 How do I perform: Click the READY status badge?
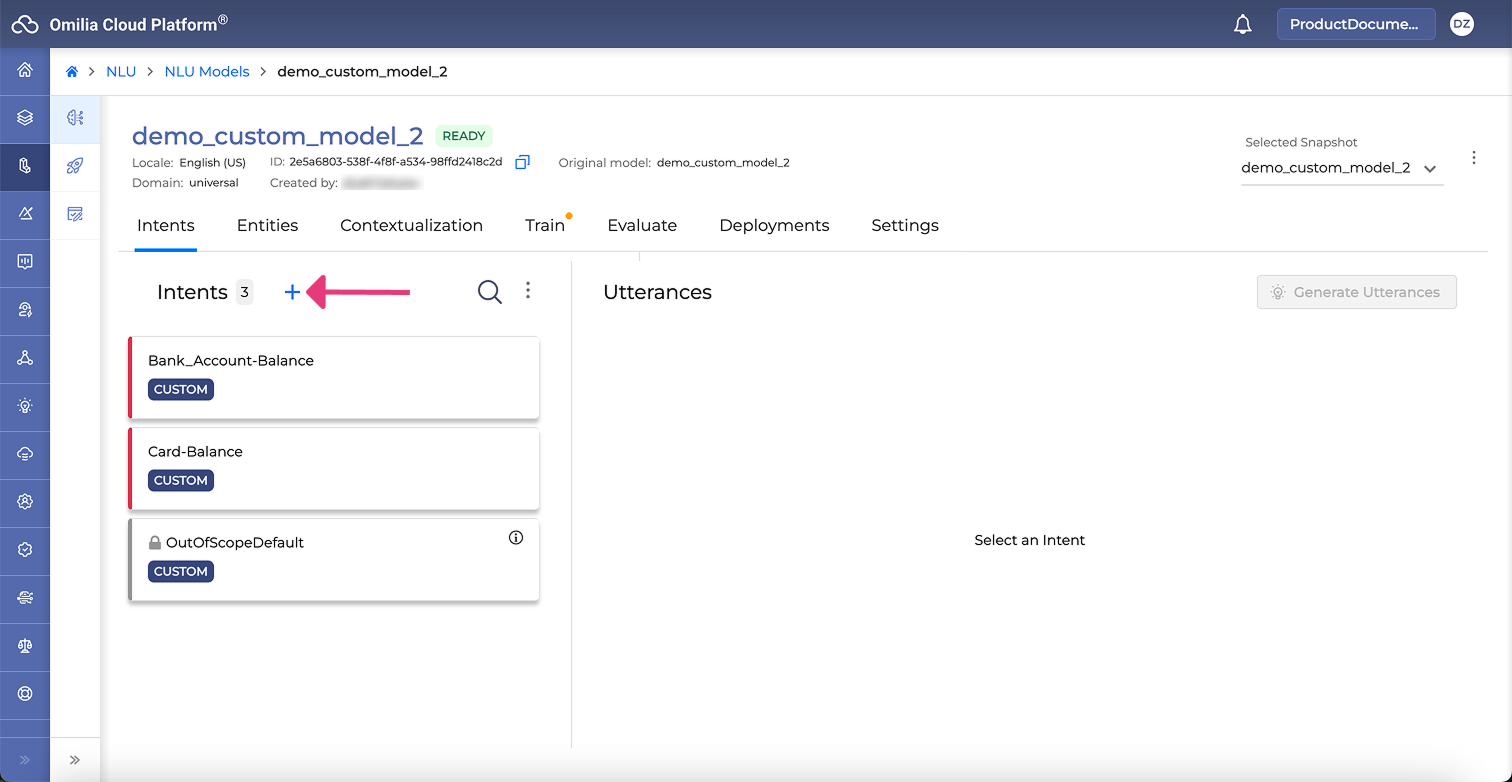464,136
